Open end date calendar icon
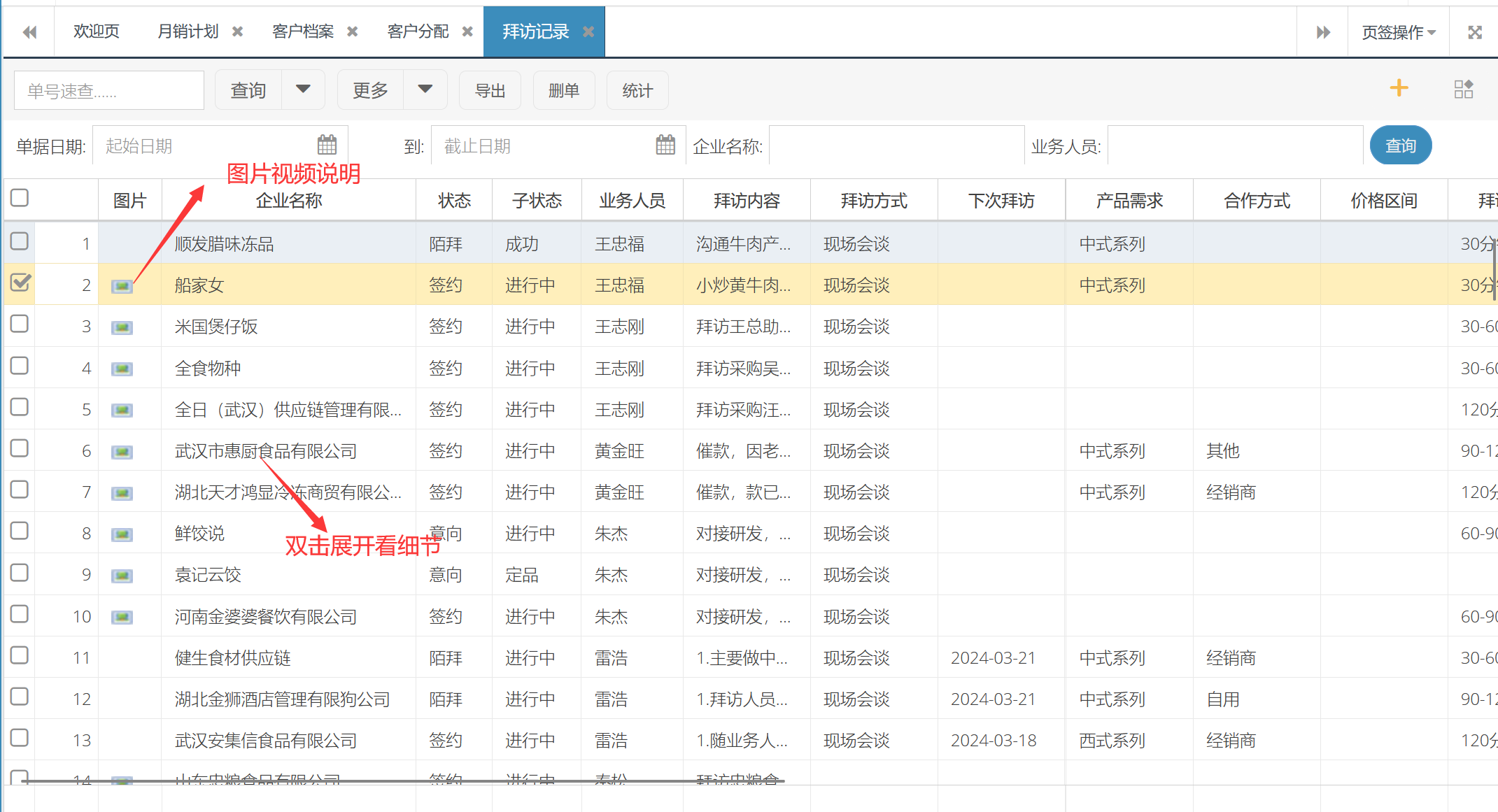1498x812 pixels. pos(665,145)
